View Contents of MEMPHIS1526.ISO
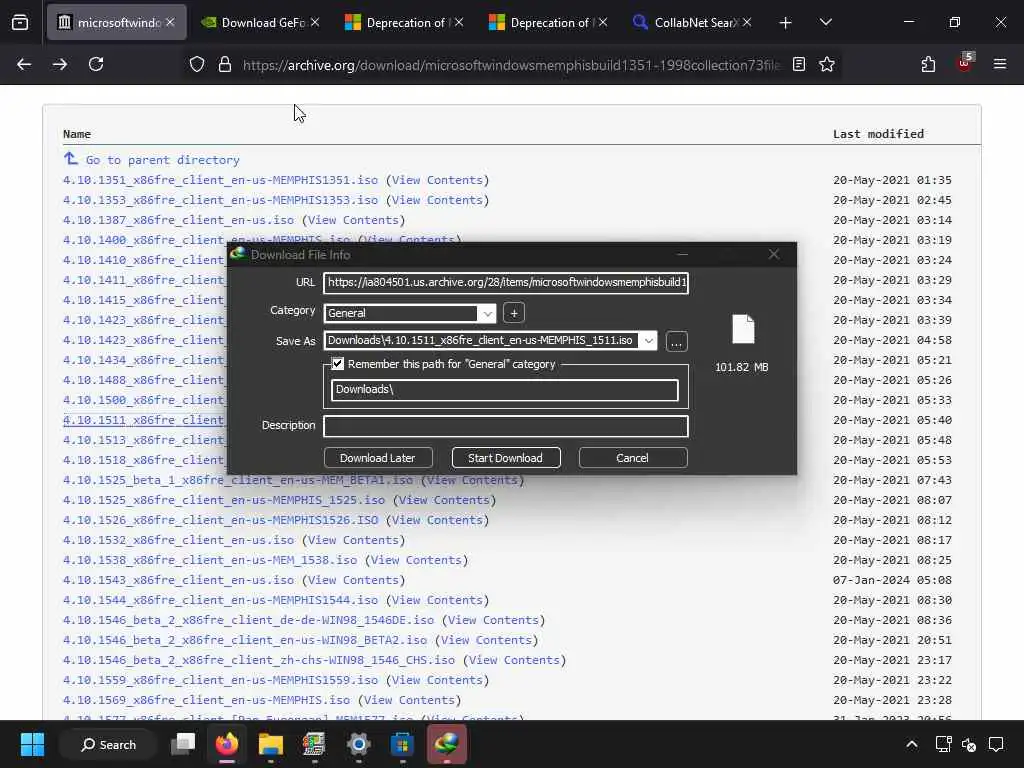 [x=437, y=520]
